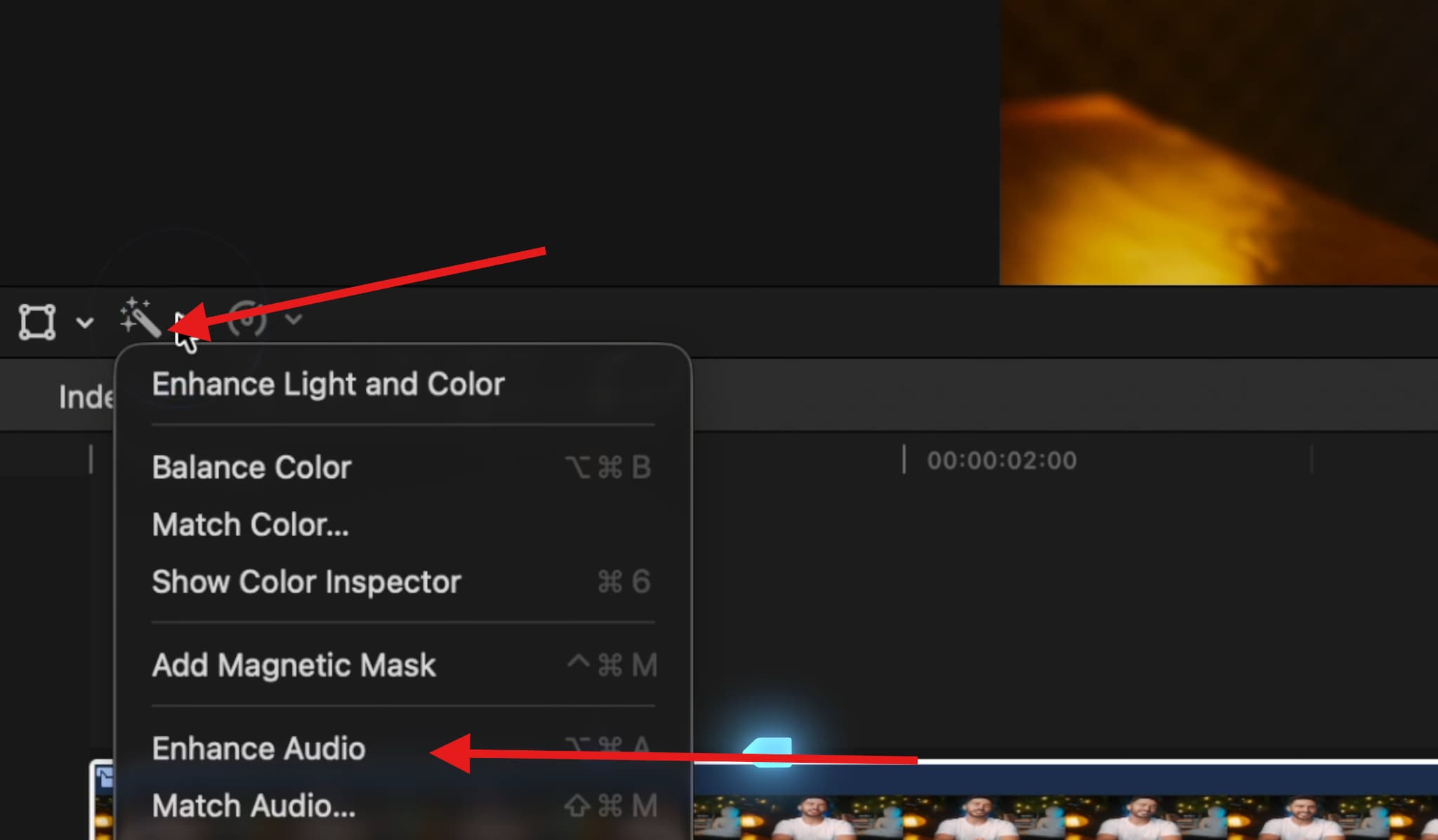
Task: Open the Match Color dialog
Action: (x=250, y=524)
